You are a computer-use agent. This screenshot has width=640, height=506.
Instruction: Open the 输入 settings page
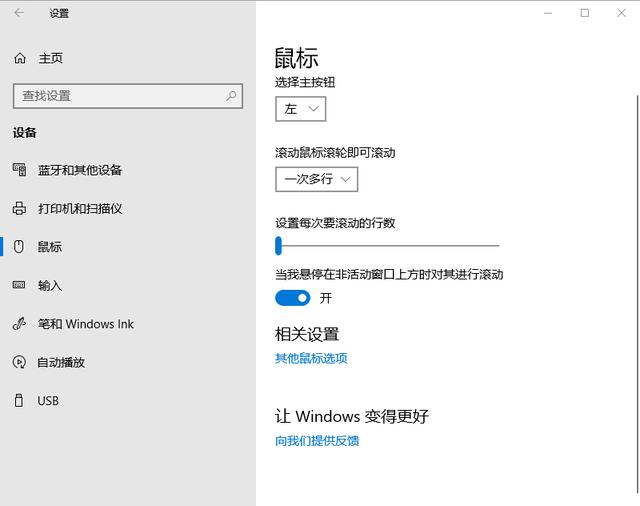(x=50, y=285)
